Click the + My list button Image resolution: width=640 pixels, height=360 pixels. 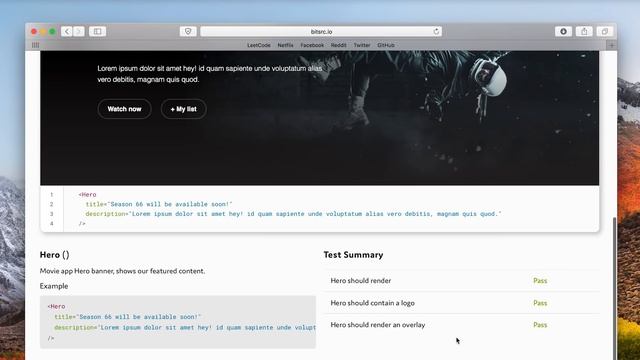pos(184,109)
